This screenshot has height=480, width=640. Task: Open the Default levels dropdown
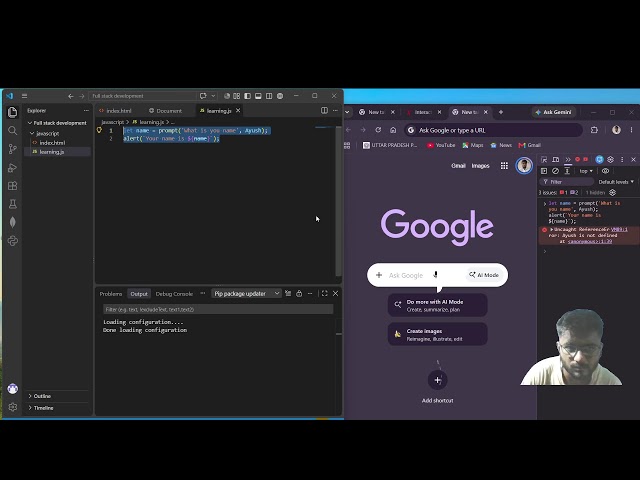pos(616,182)
